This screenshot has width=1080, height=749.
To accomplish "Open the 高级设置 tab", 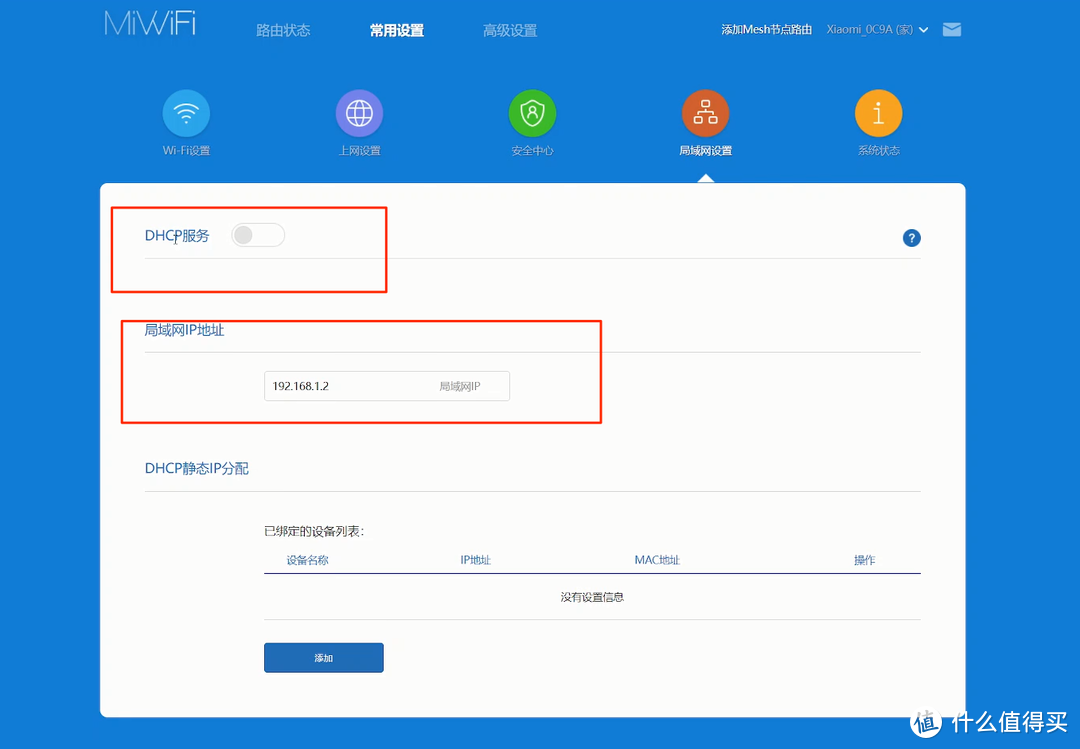I will point(509,30).
